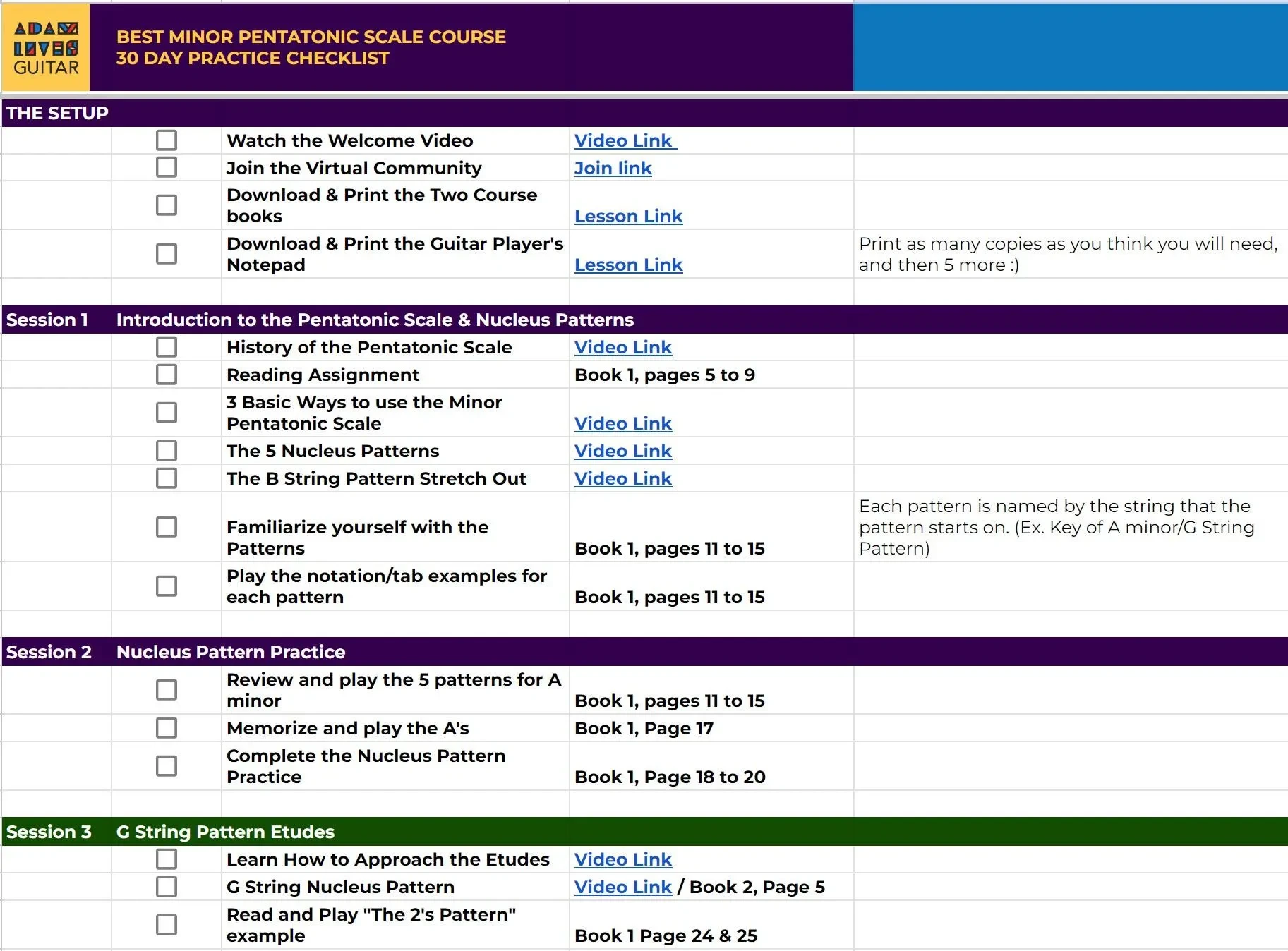The height and width of the screenshot is (951, 1288).
Task: Mark Memorize and play the A's done
Action: [x=167, y=727]
